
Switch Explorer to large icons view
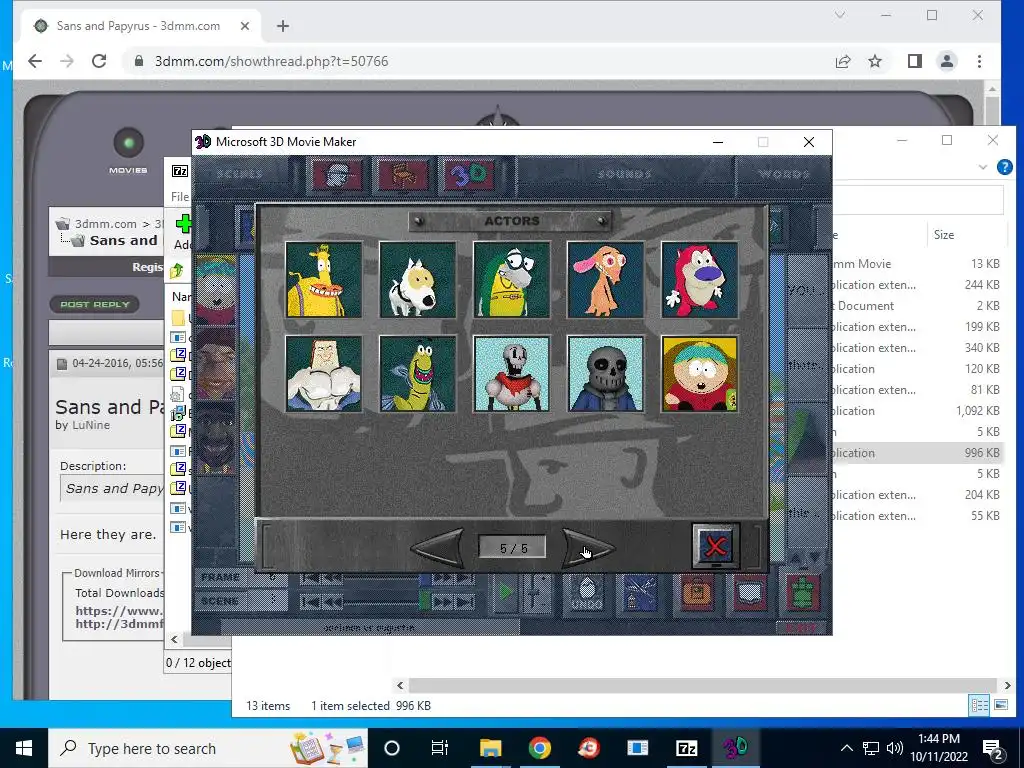tap(1000, 705)
